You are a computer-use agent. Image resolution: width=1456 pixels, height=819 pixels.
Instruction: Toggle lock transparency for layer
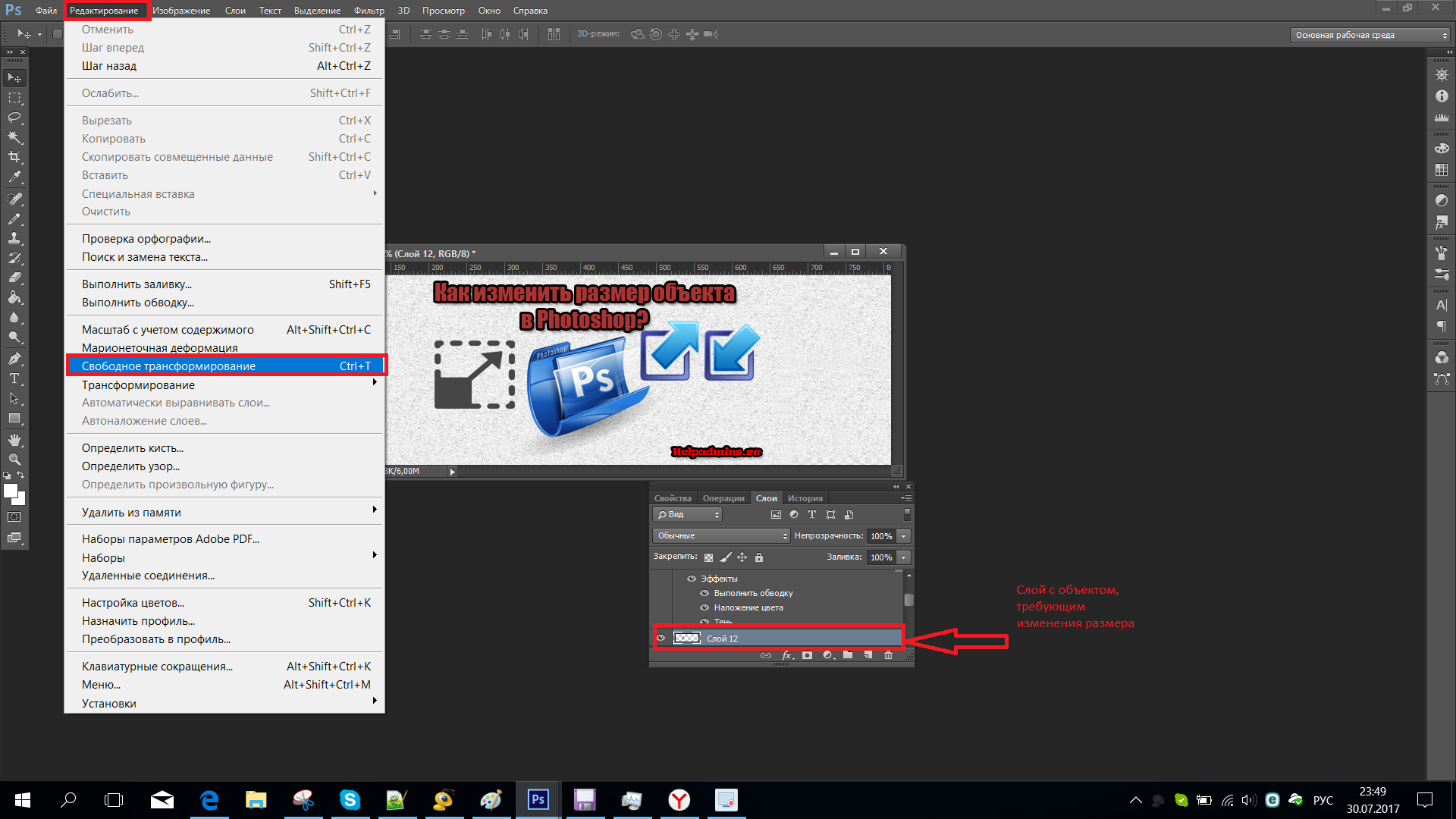click(x=708, y=557)
